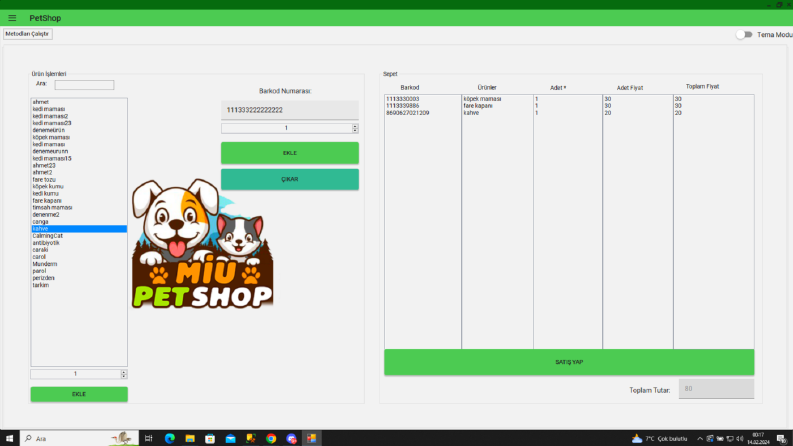Screen dimensions: 793x446
Task: Click the ÇIKAR button
Action: [x=290, y=180]
